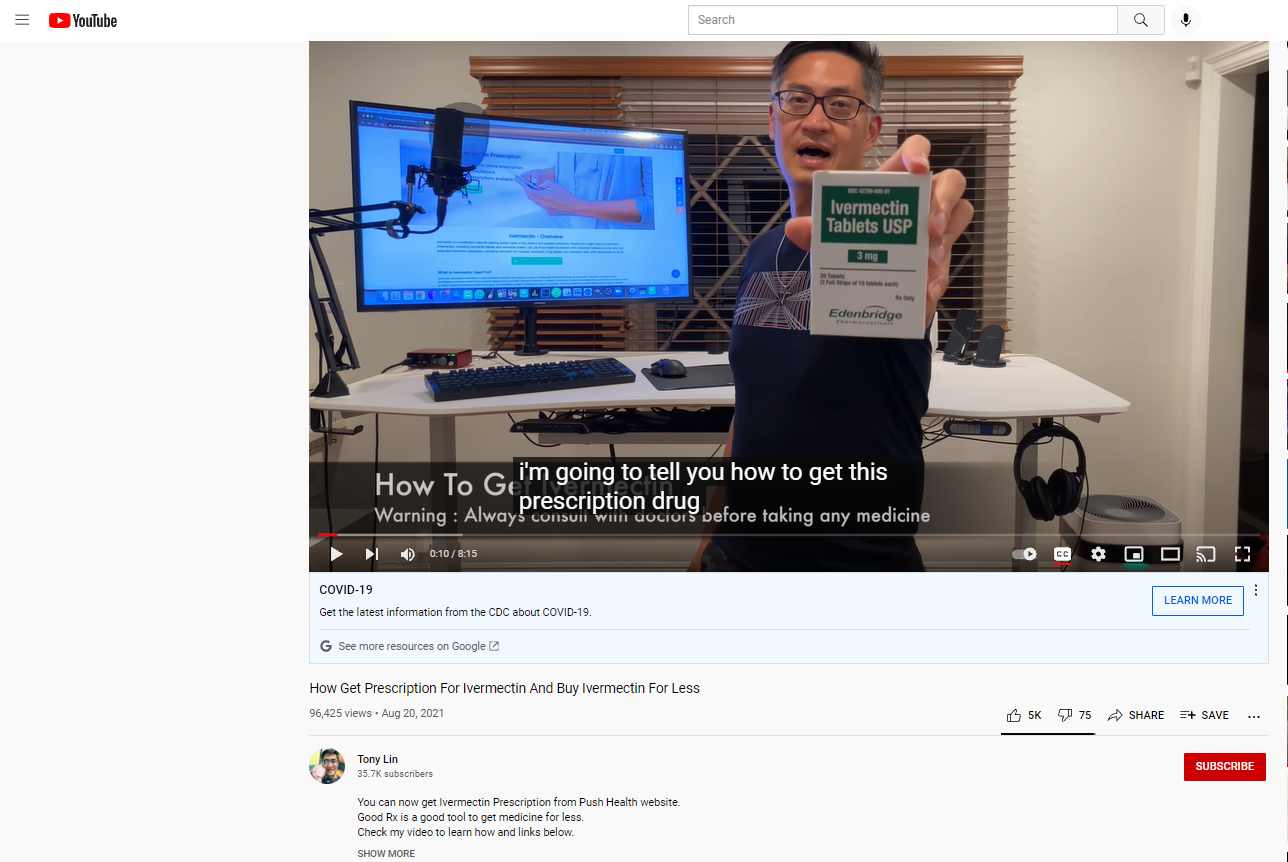Open the miniplayer
Viewport: 1288px width, 862px height.
1134,554
